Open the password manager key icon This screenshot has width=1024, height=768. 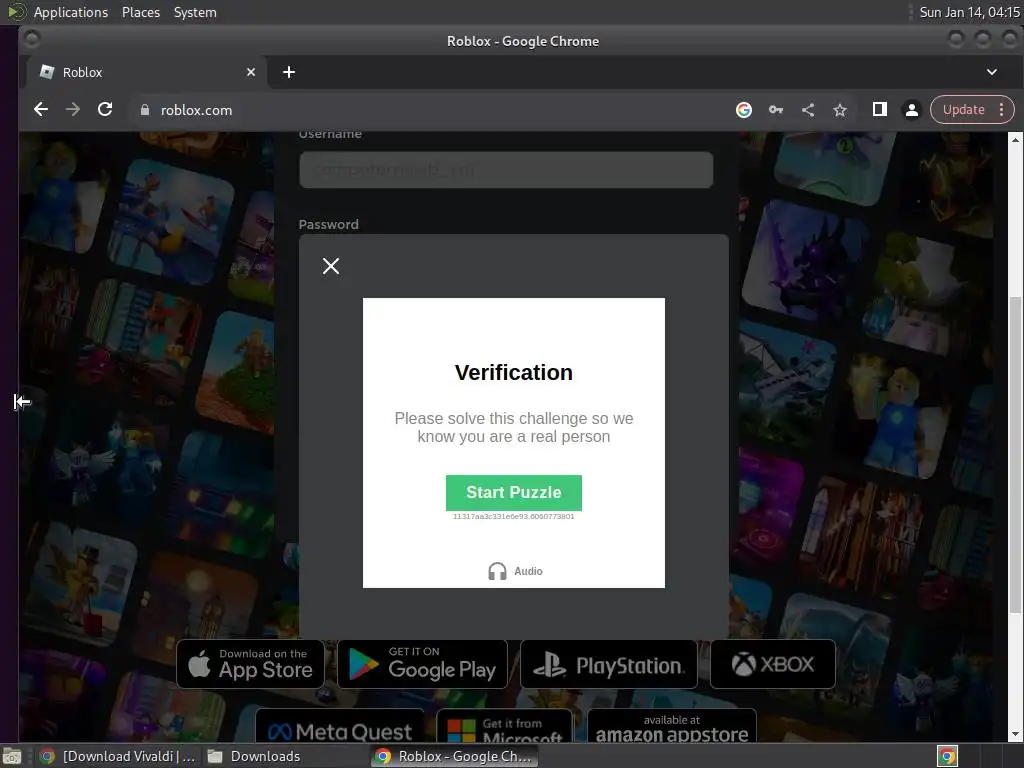[x=775, y=110]
